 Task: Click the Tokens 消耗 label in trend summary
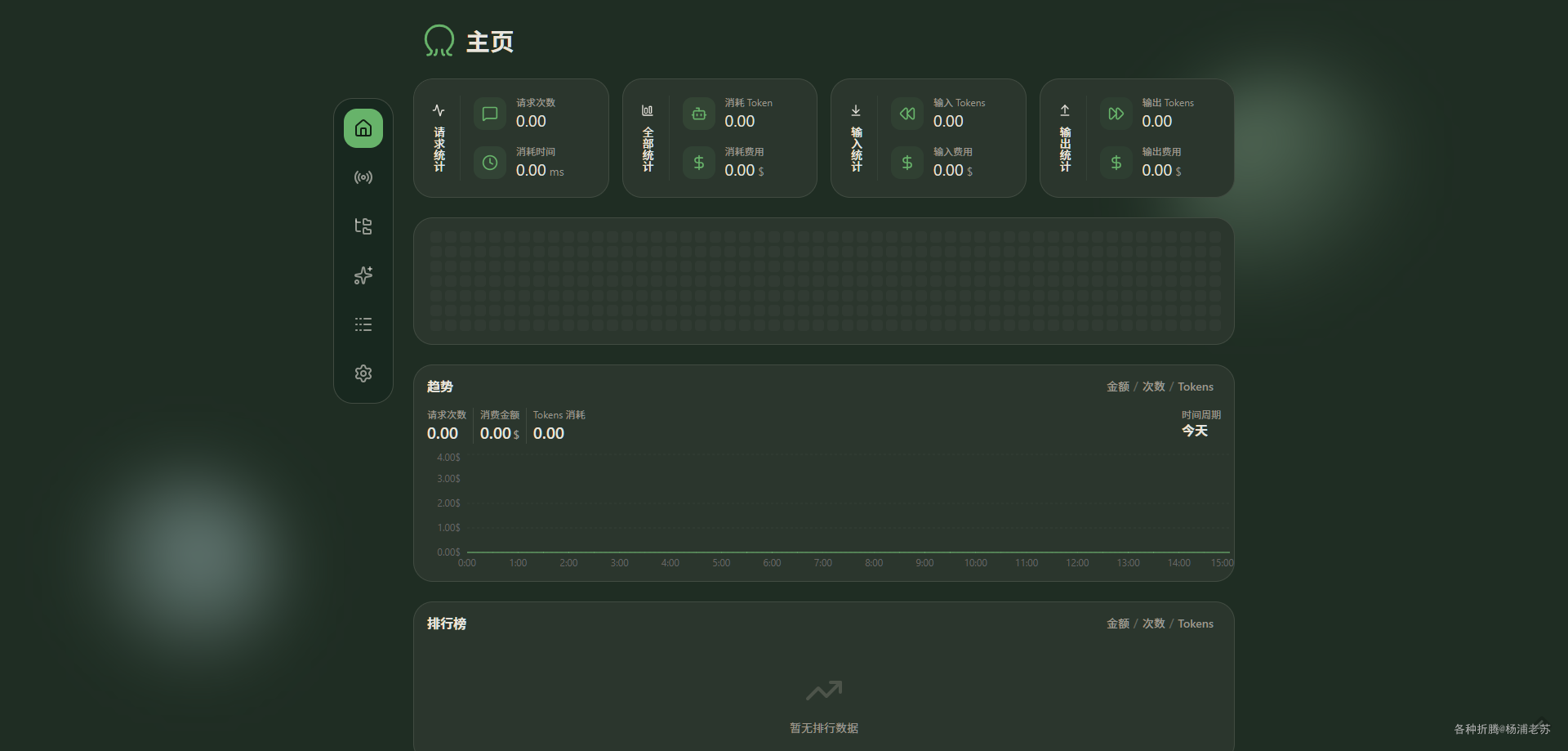(x=559, y=415)
